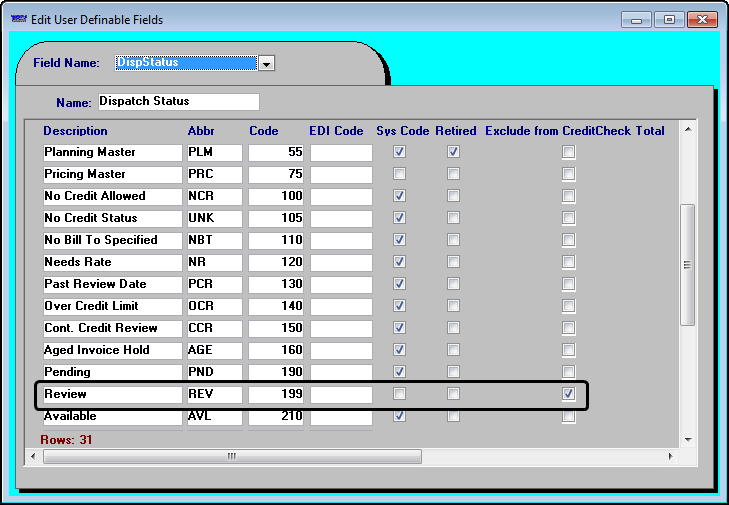This screenshot has width=729, height=505.
Task: Click the DispStatus field name combo box
Action: click(x=186, y=63)
